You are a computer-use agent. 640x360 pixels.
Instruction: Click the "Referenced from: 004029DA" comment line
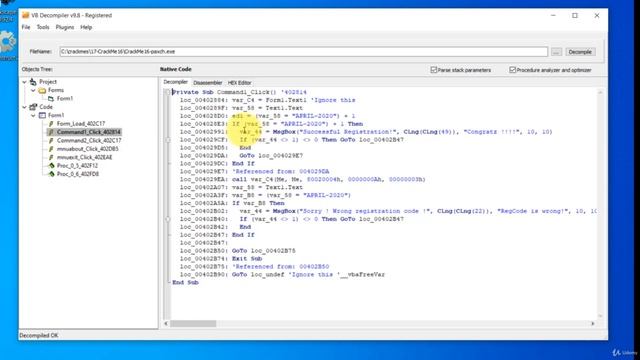pos(254,171)
